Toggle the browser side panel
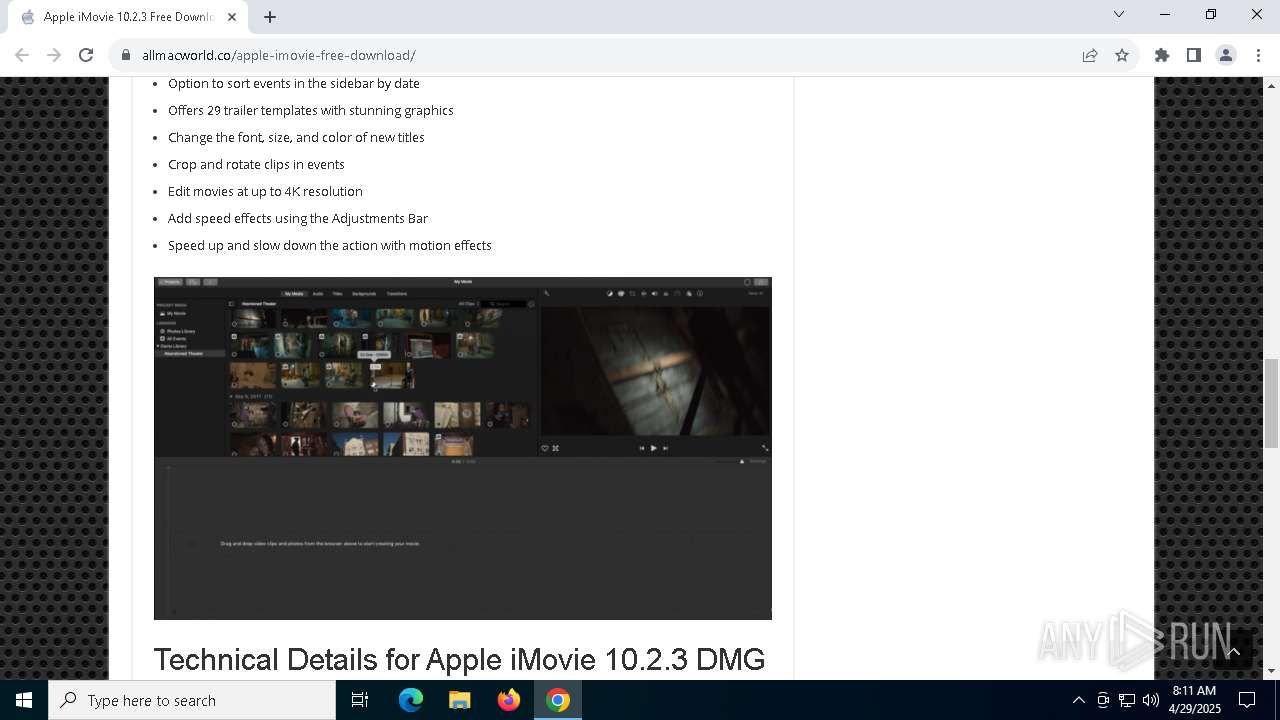The image size is (1280, 720). tap(1194, 55)
